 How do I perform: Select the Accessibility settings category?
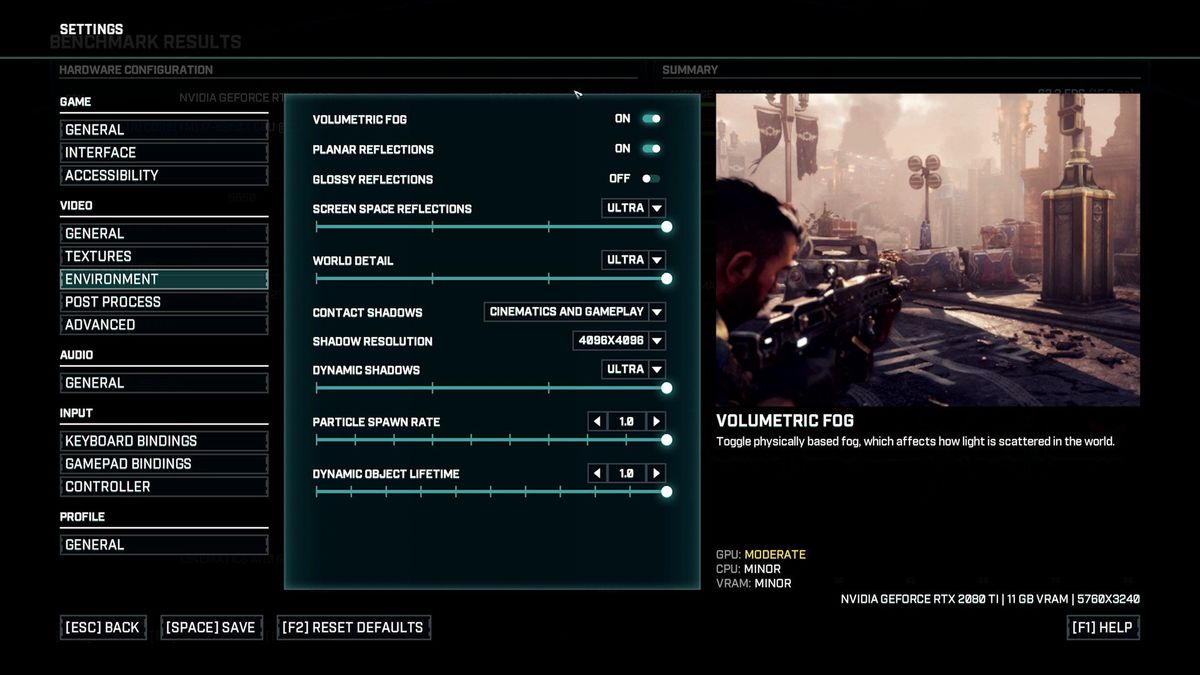pos(164,174)
